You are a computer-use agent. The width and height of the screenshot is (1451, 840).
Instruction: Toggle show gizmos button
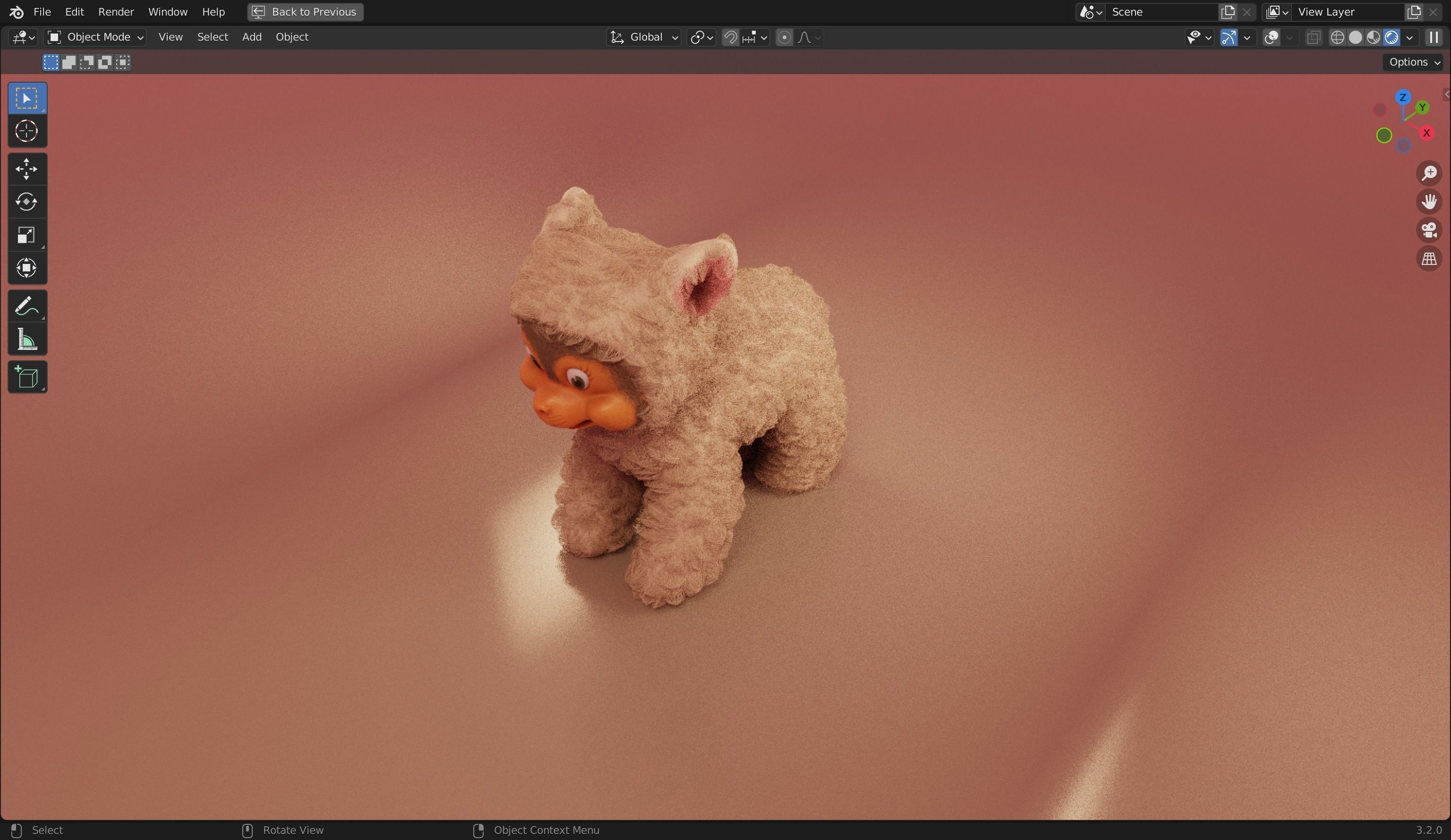point(1229,37)
